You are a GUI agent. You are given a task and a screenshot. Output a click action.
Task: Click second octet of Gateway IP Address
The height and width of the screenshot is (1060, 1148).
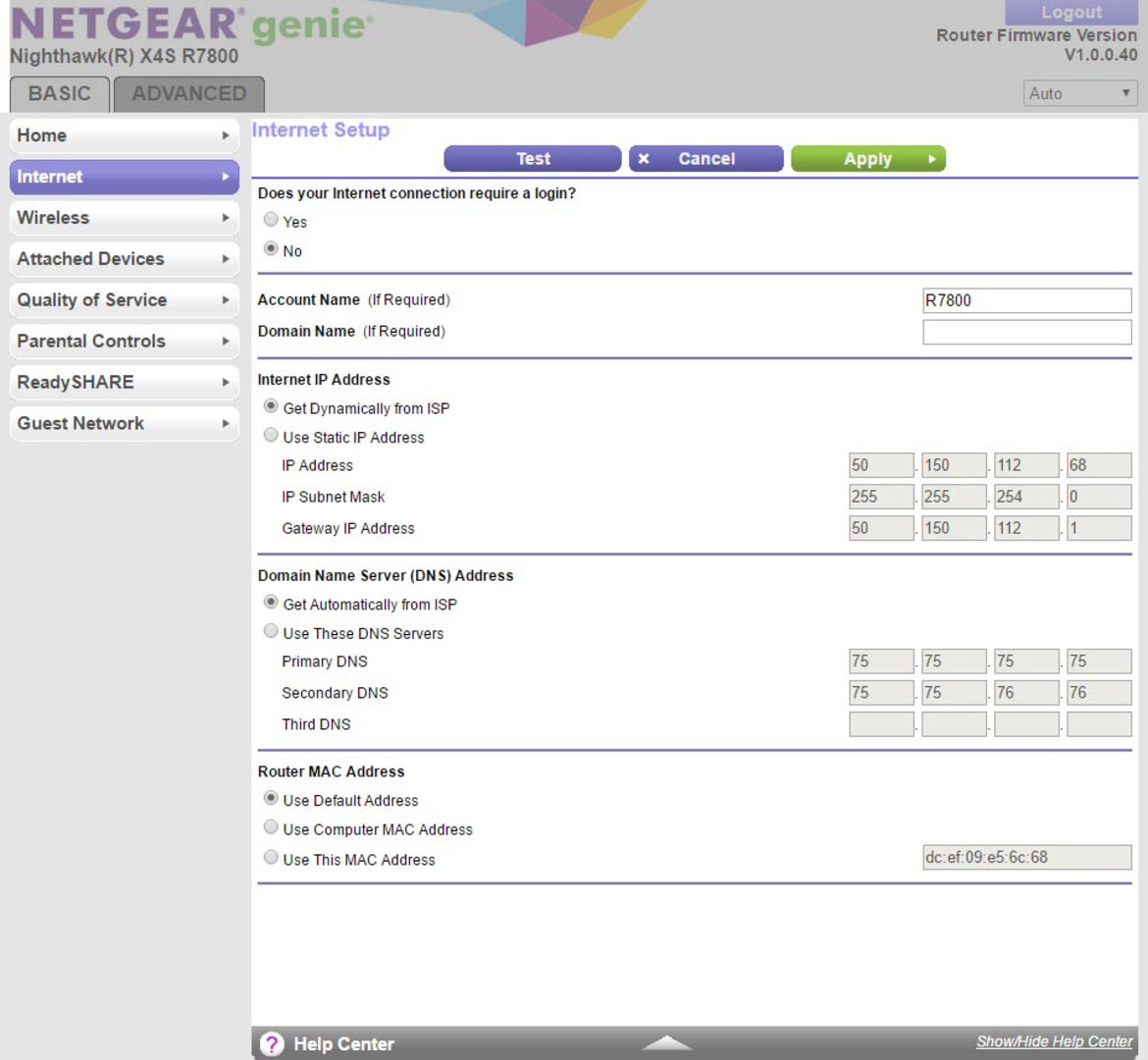[x=954, y=528]
